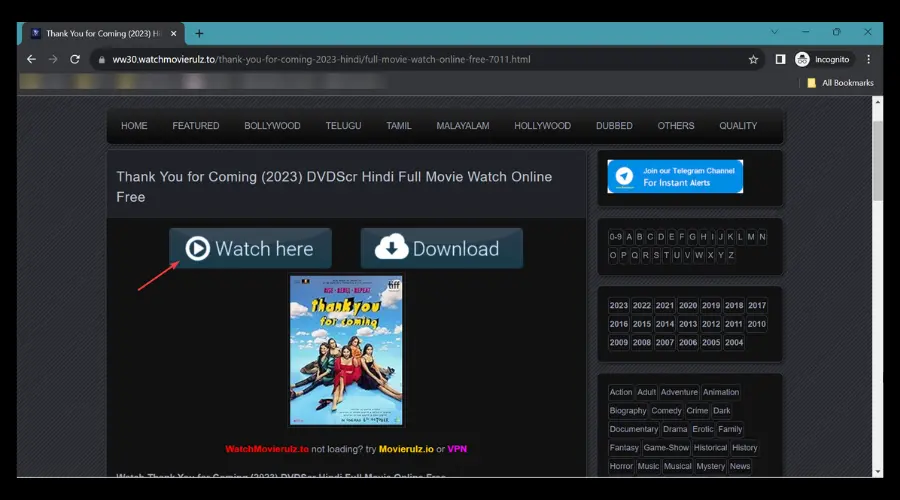The height and width of the screenshot is (500, 900).
Task: Open the TAMIL menu
Action: coord(399,126)
